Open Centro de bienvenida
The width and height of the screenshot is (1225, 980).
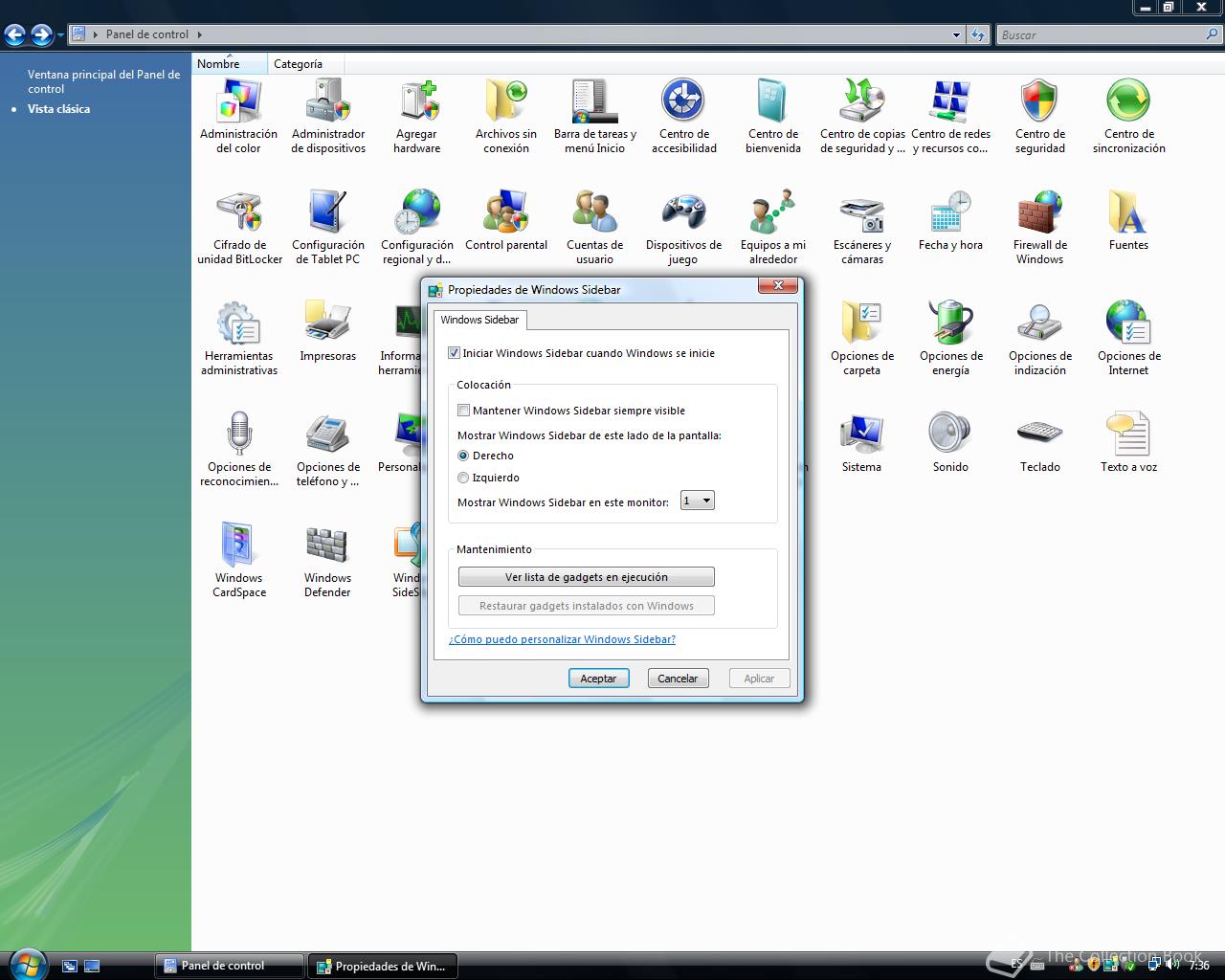coord(772,117)
